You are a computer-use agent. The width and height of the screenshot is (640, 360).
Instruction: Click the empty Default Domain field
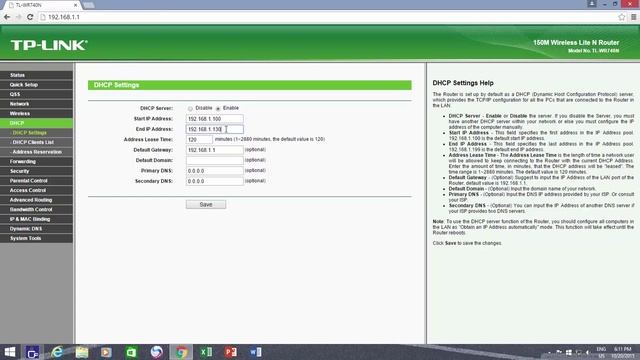(215, 160)
